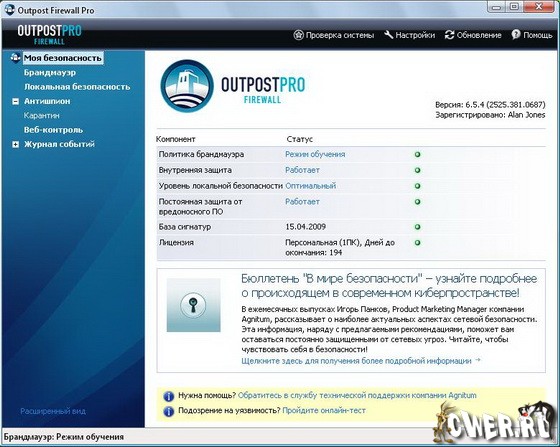Click Работает link for Внутренняя защита
This screenshot has height=447, width=560.
coord(302,170)
